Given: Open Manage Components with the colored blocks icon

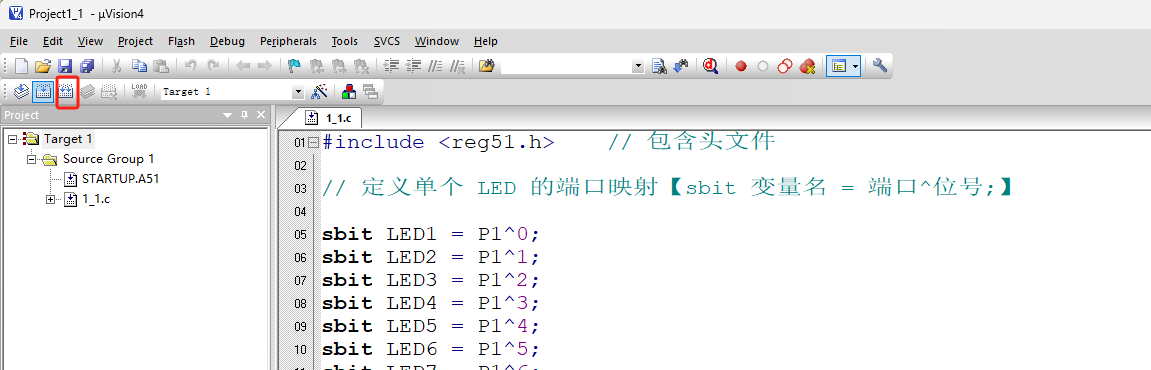Looking at the screenshot, I should 349,91.
